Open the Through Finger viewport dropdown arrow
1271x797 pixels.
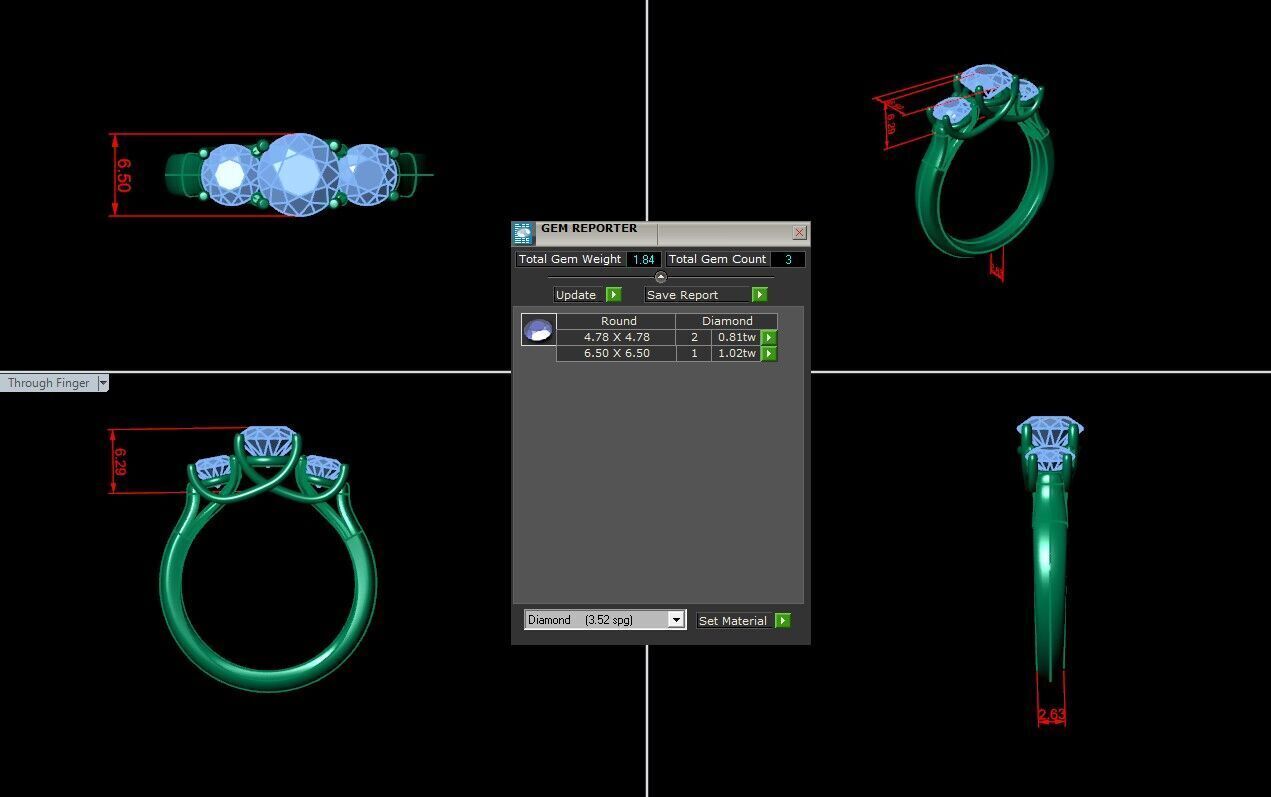103,383
